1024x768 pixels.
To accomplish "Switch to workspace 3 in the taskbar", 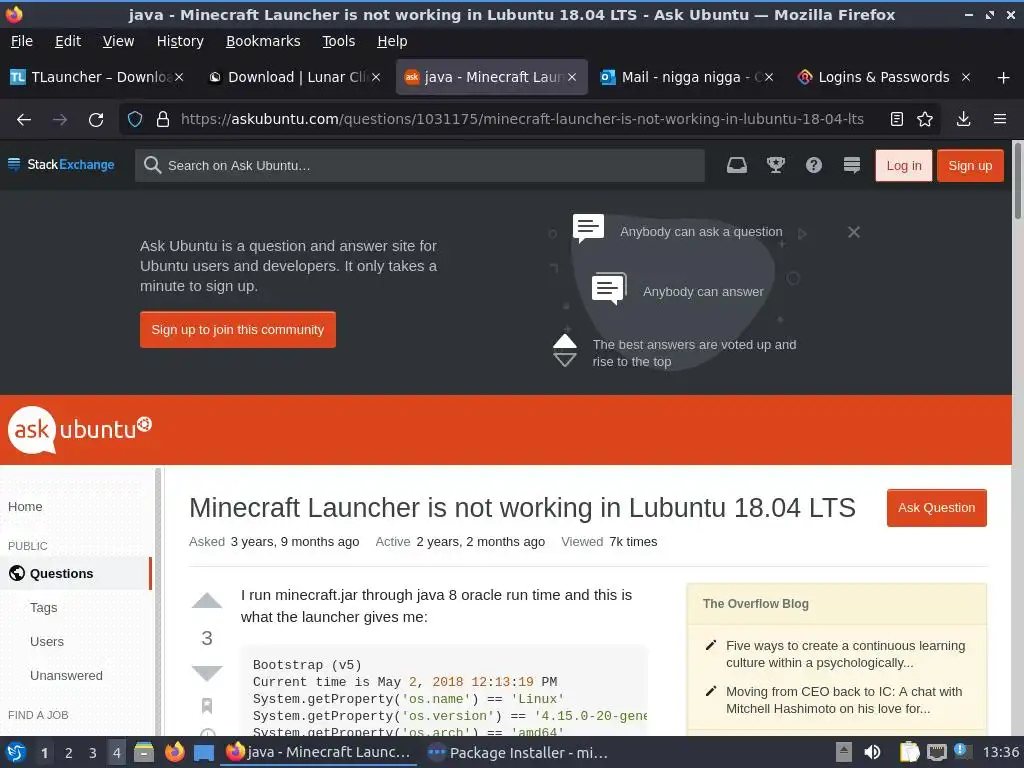I will 93,753.
